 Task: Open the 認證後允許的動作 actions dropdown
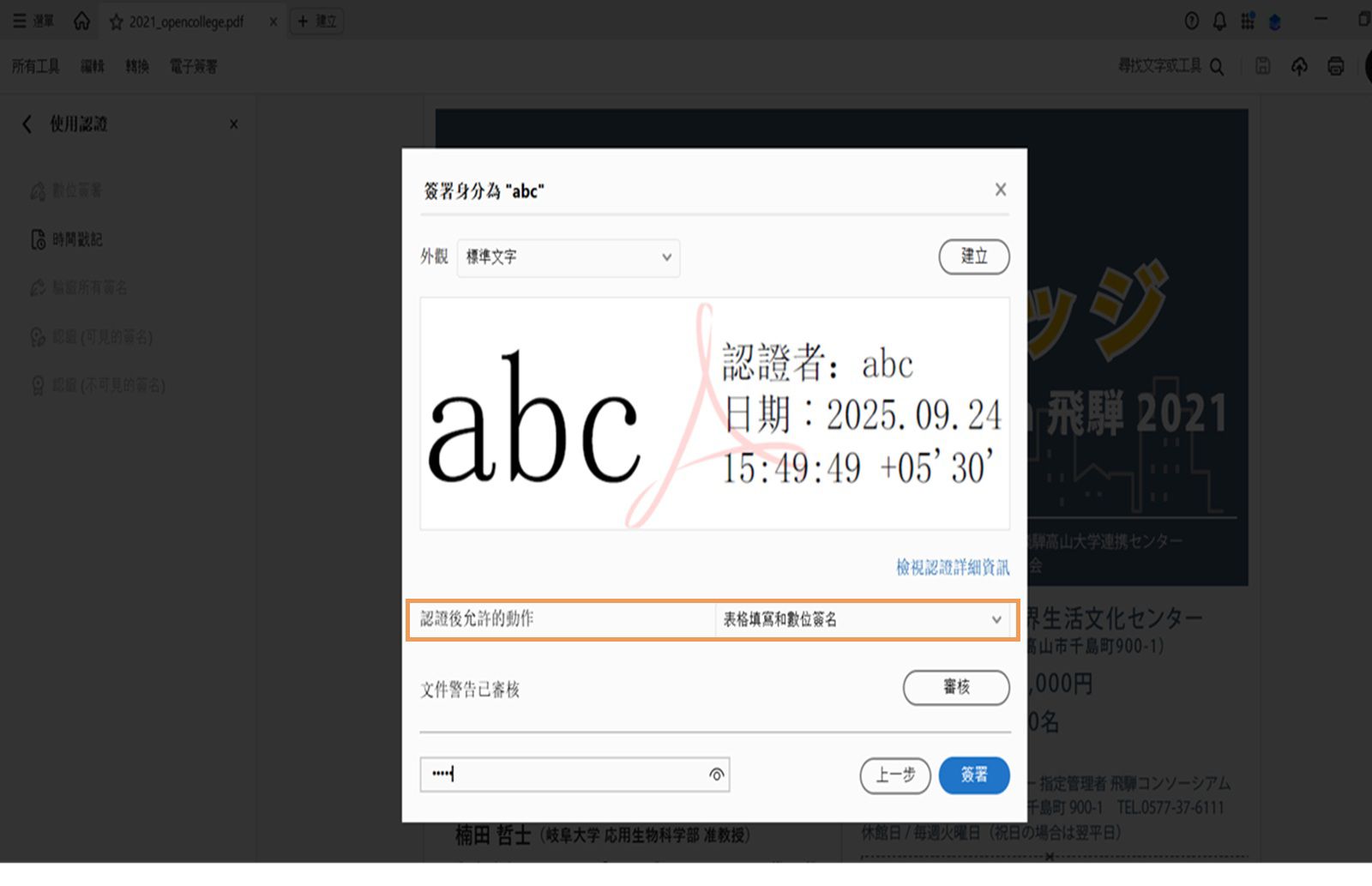[861, 619]
